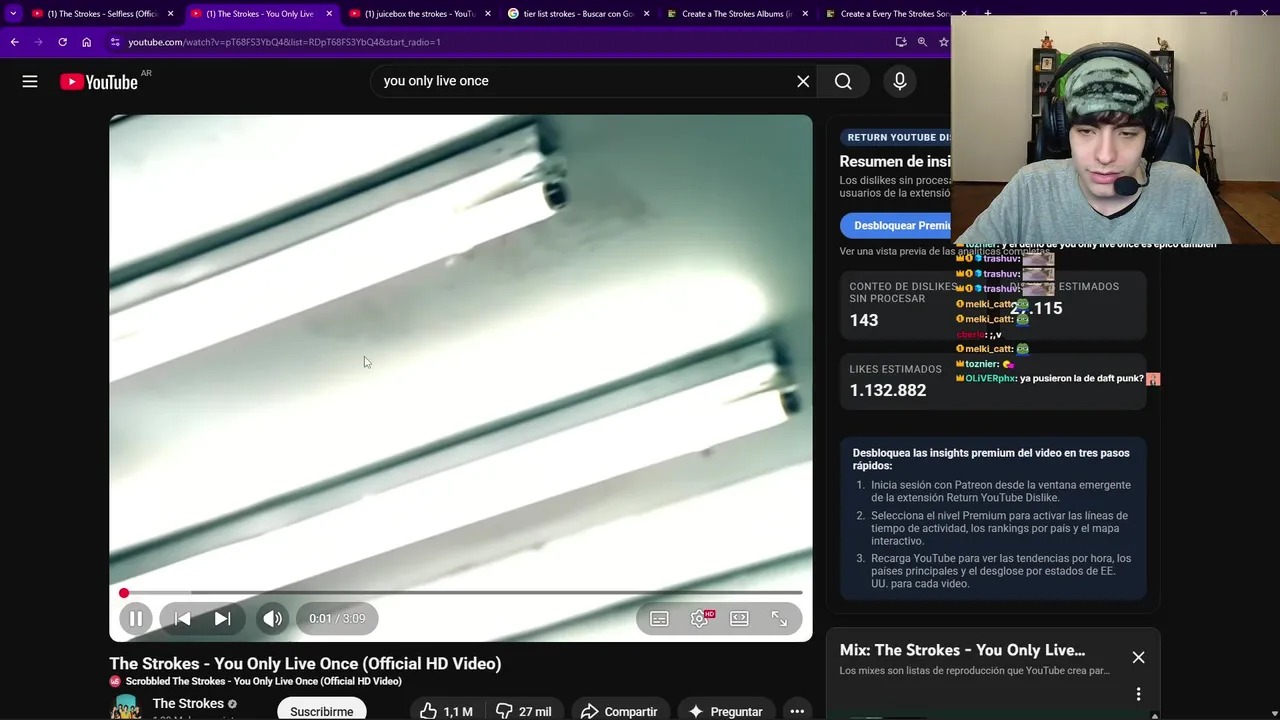Go forward in the browser

point(38,42)
